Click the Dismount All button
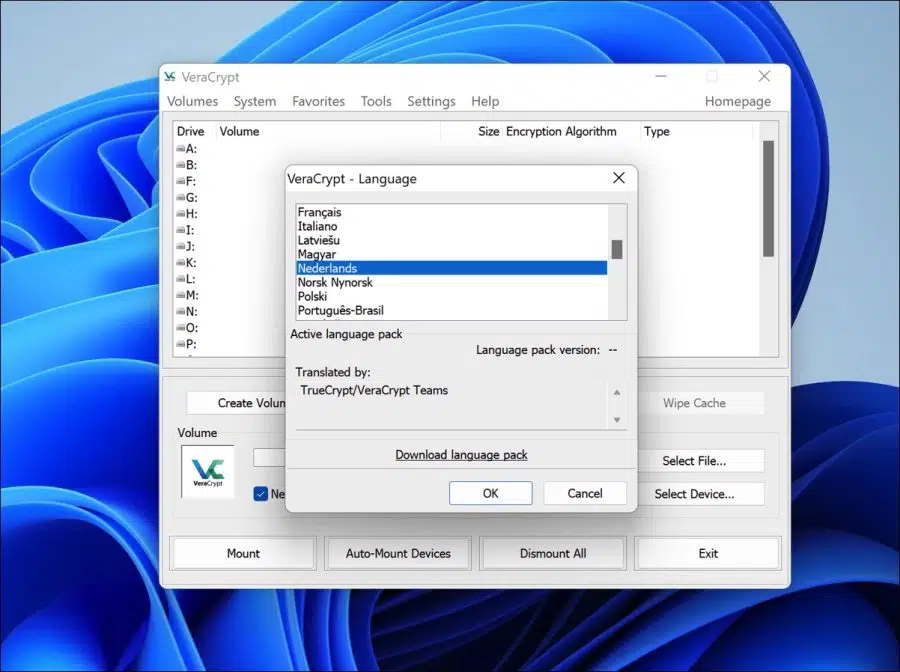 (553, 553)
